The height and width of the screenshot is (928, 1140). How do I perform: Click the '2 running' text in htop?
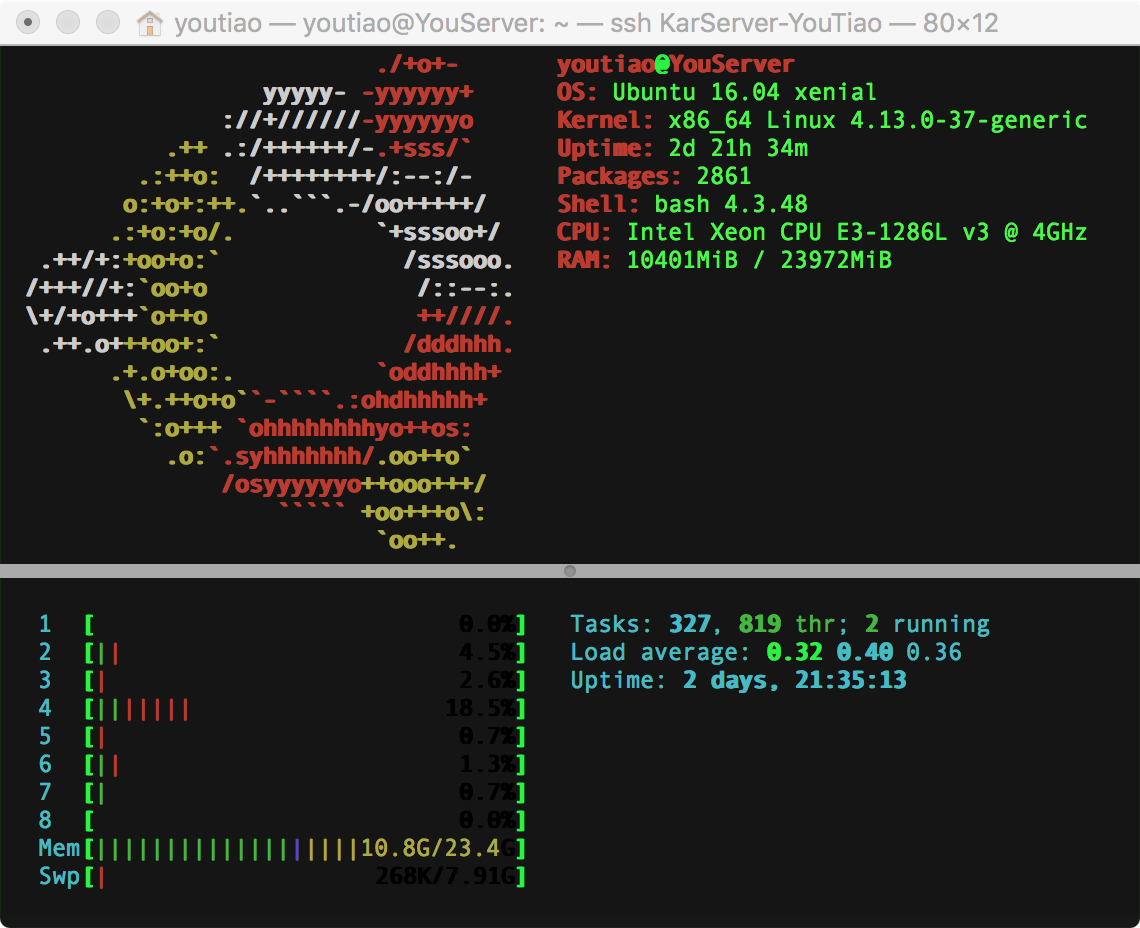[x=927, y=624]
